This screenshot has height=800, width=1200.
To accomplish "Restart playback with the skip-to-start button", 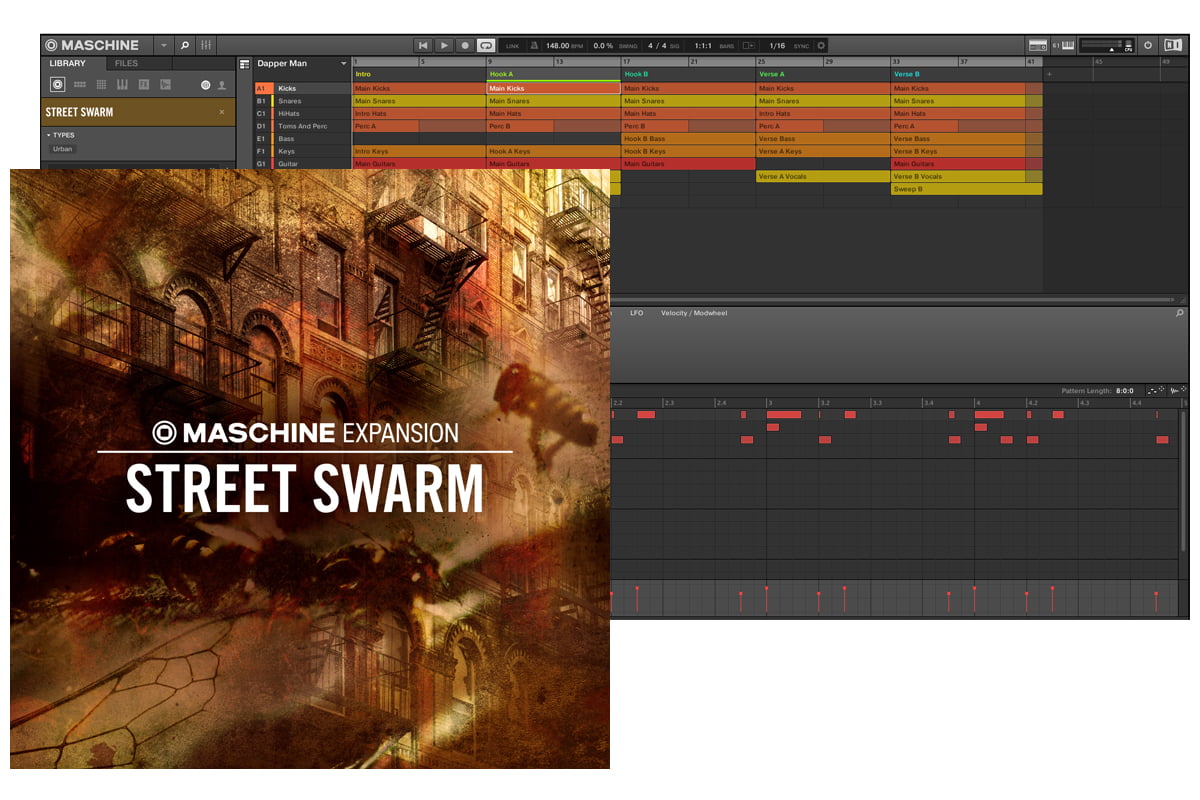I will [x=423, y=46].
